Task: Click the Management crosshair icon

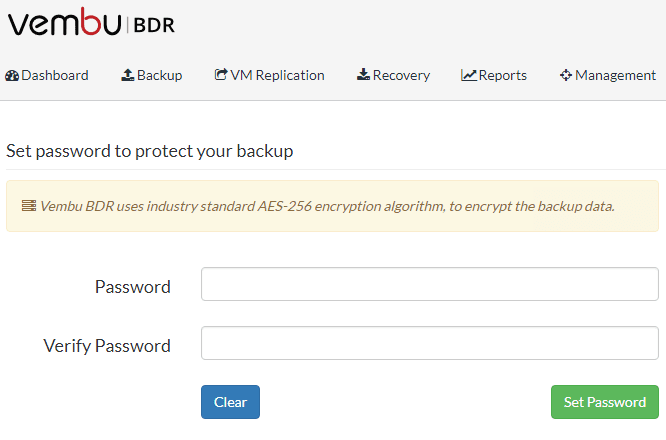Action: (x=566, y=75)
